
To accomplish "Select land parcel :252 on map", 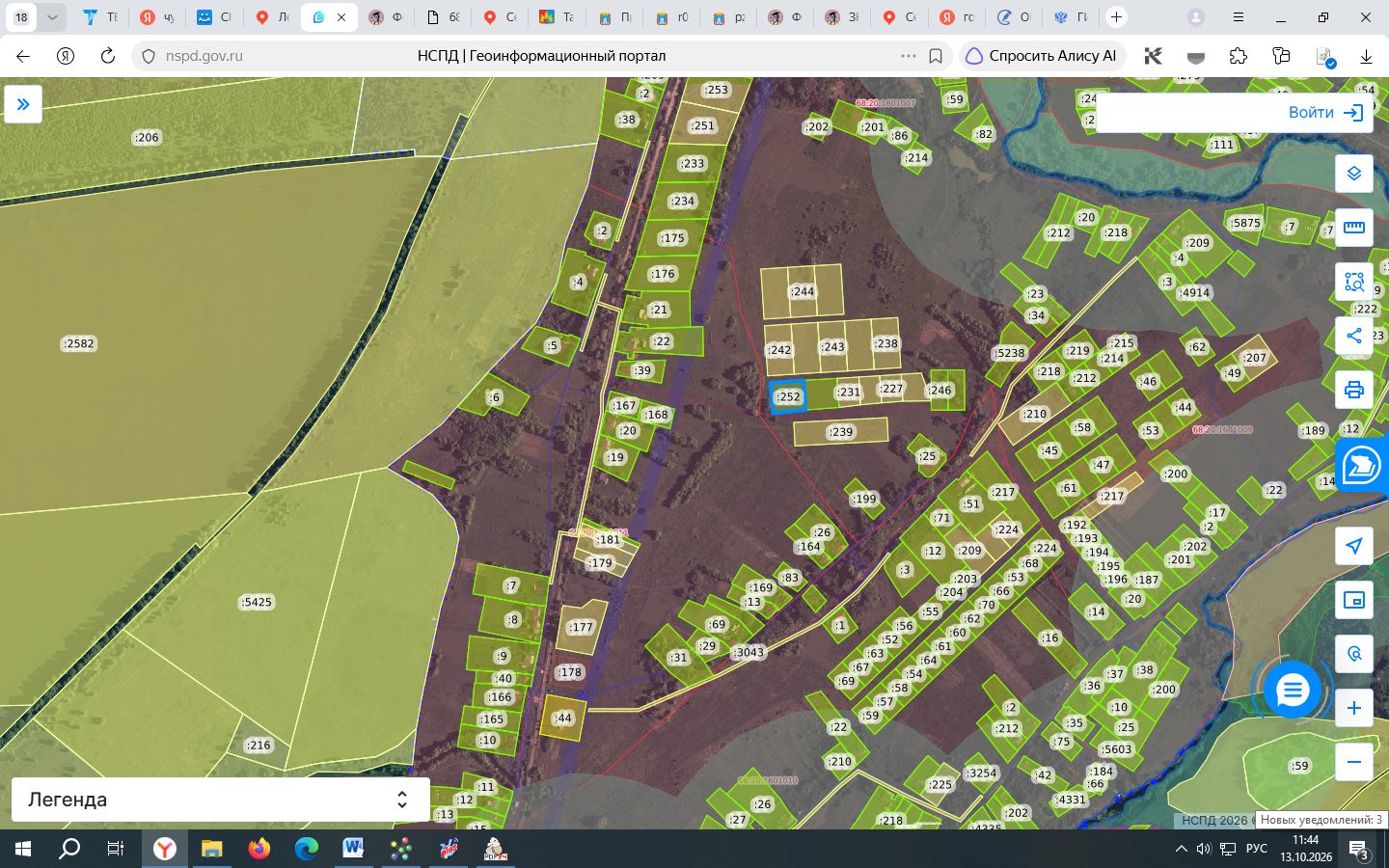I will coord(788,396).
